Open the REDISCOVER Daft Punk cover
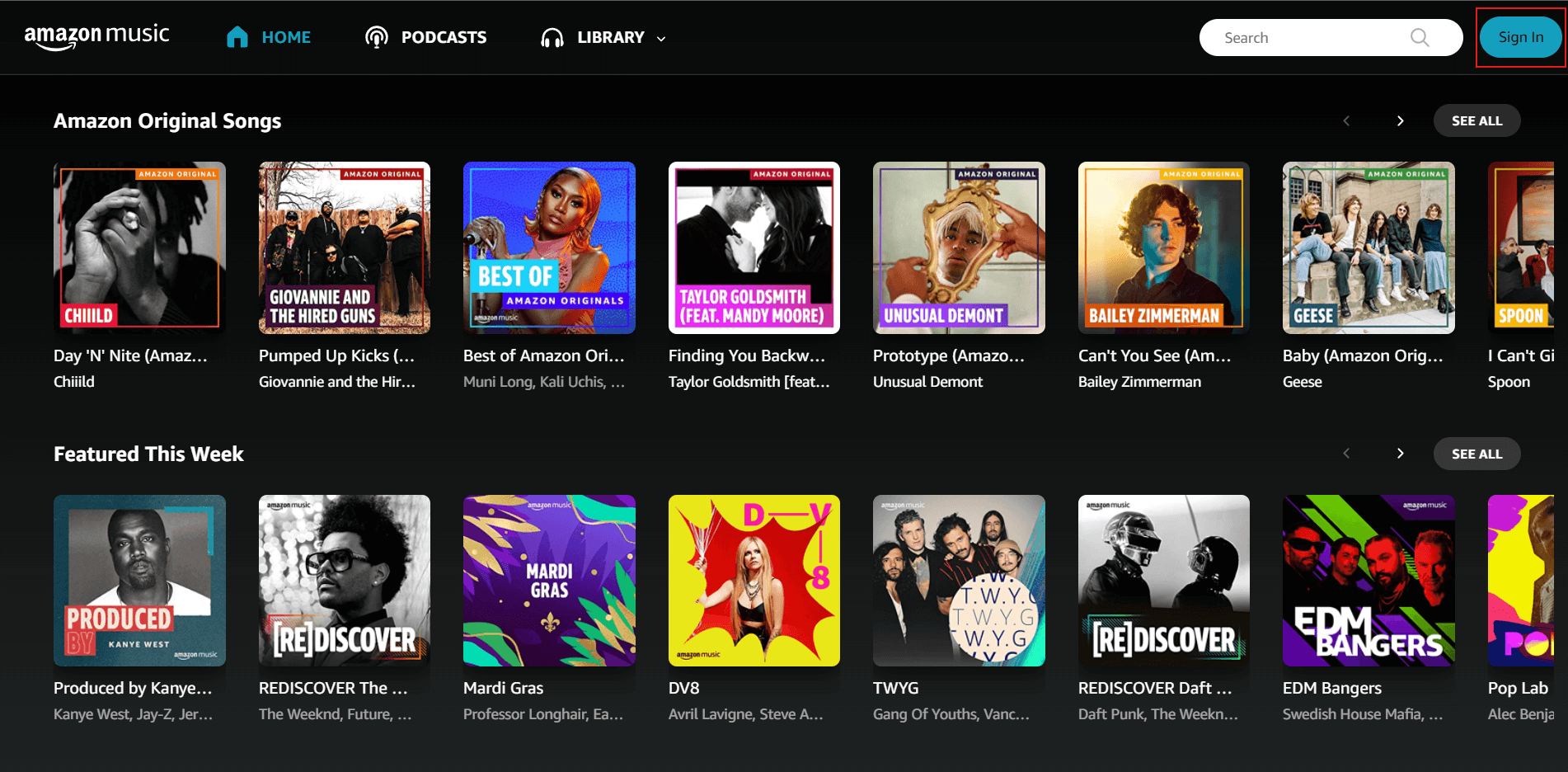Image resolution: width=1568 pixels, height=772 pixels. [x=1164, y=581]
